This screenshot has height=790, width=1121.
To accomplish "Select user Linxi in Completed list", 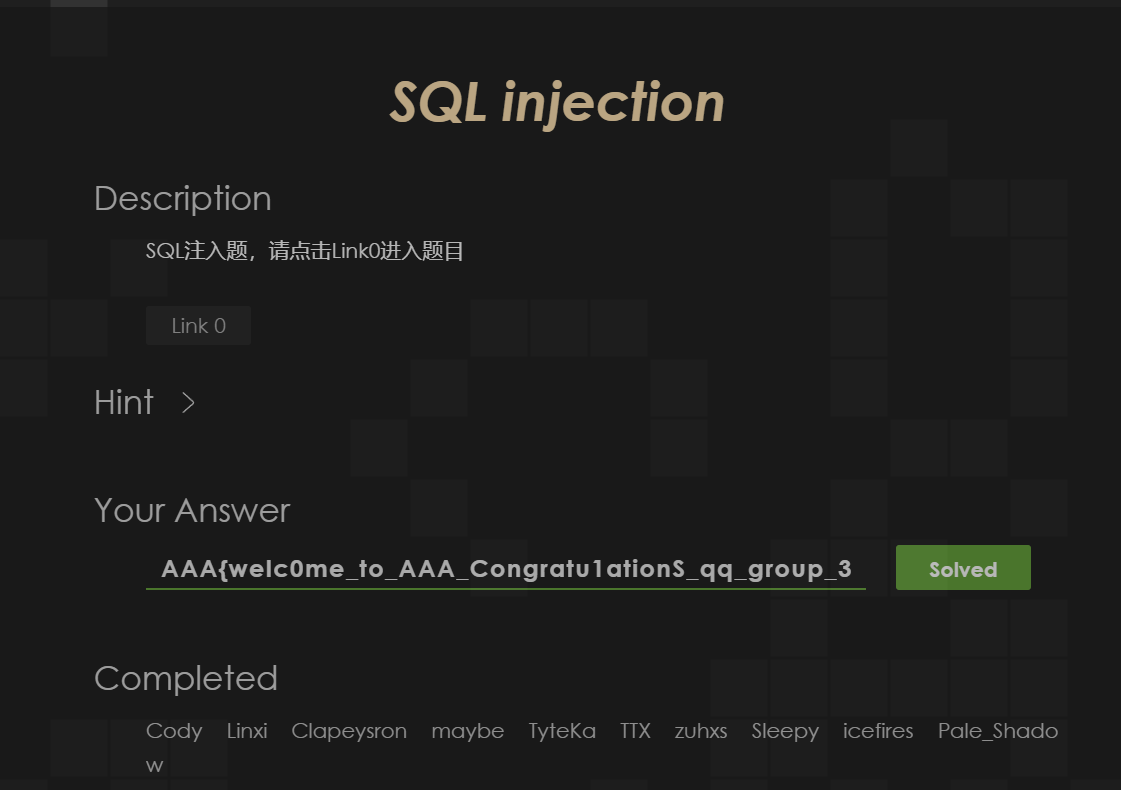I will click(x=247, y=731).
